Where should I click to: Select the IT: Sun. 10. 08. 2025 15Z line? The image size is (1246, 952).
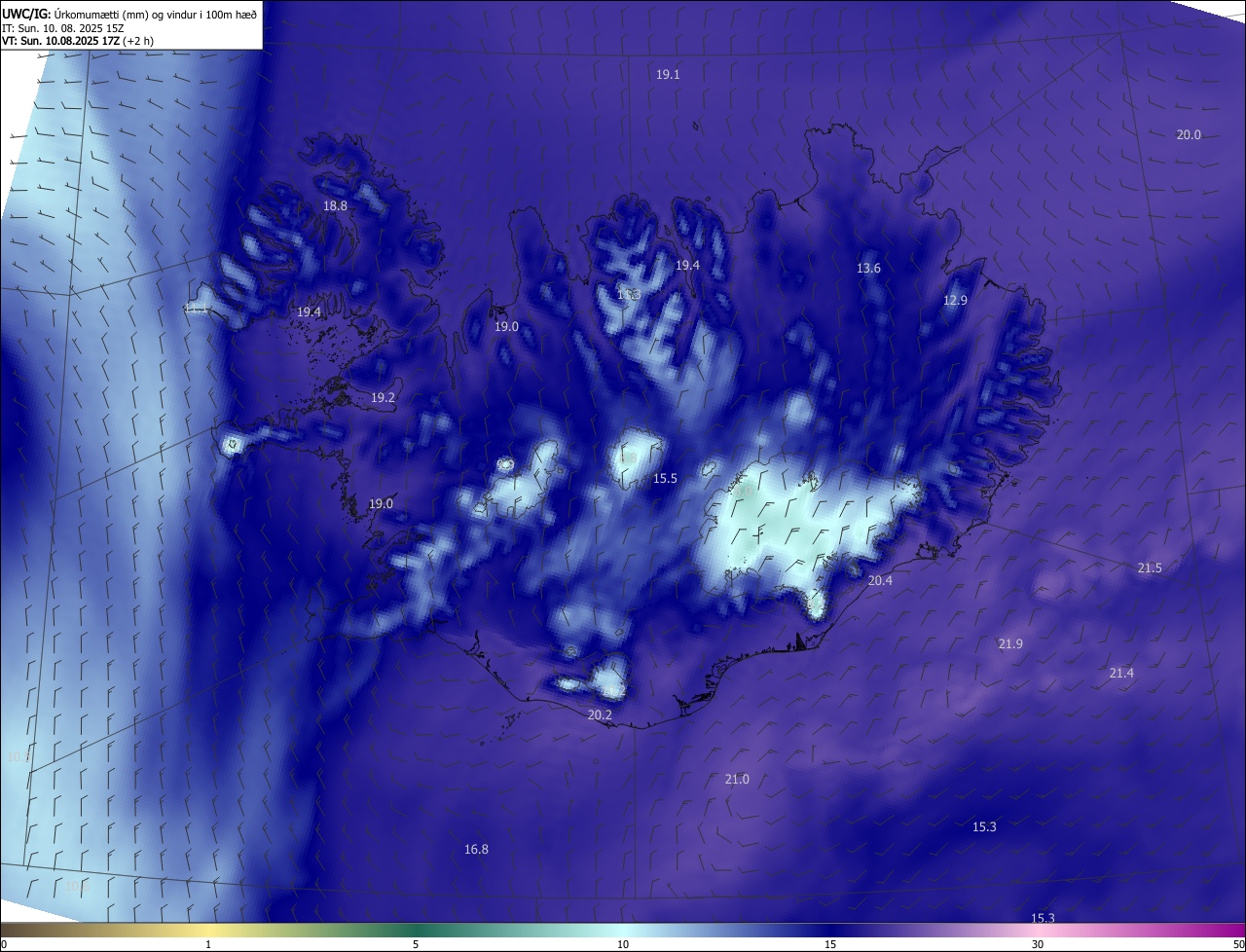tap(63, 28)
